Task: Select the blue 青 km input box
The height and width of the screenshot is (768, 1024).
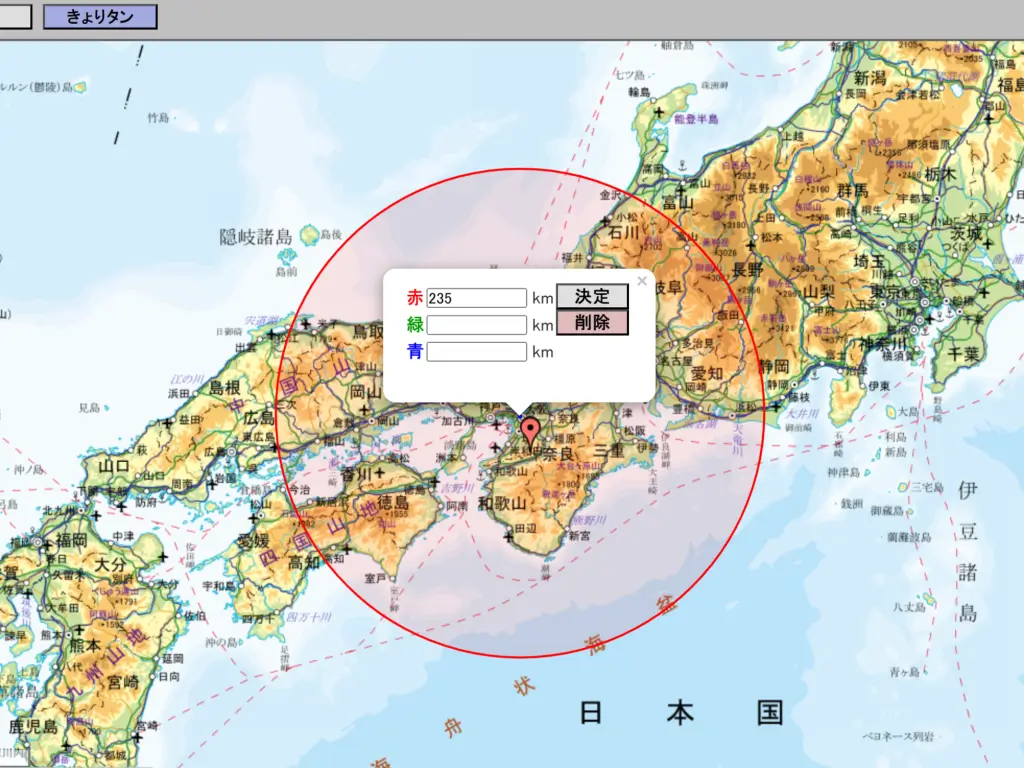Action: pyautogui.click(x=476, y=352)
